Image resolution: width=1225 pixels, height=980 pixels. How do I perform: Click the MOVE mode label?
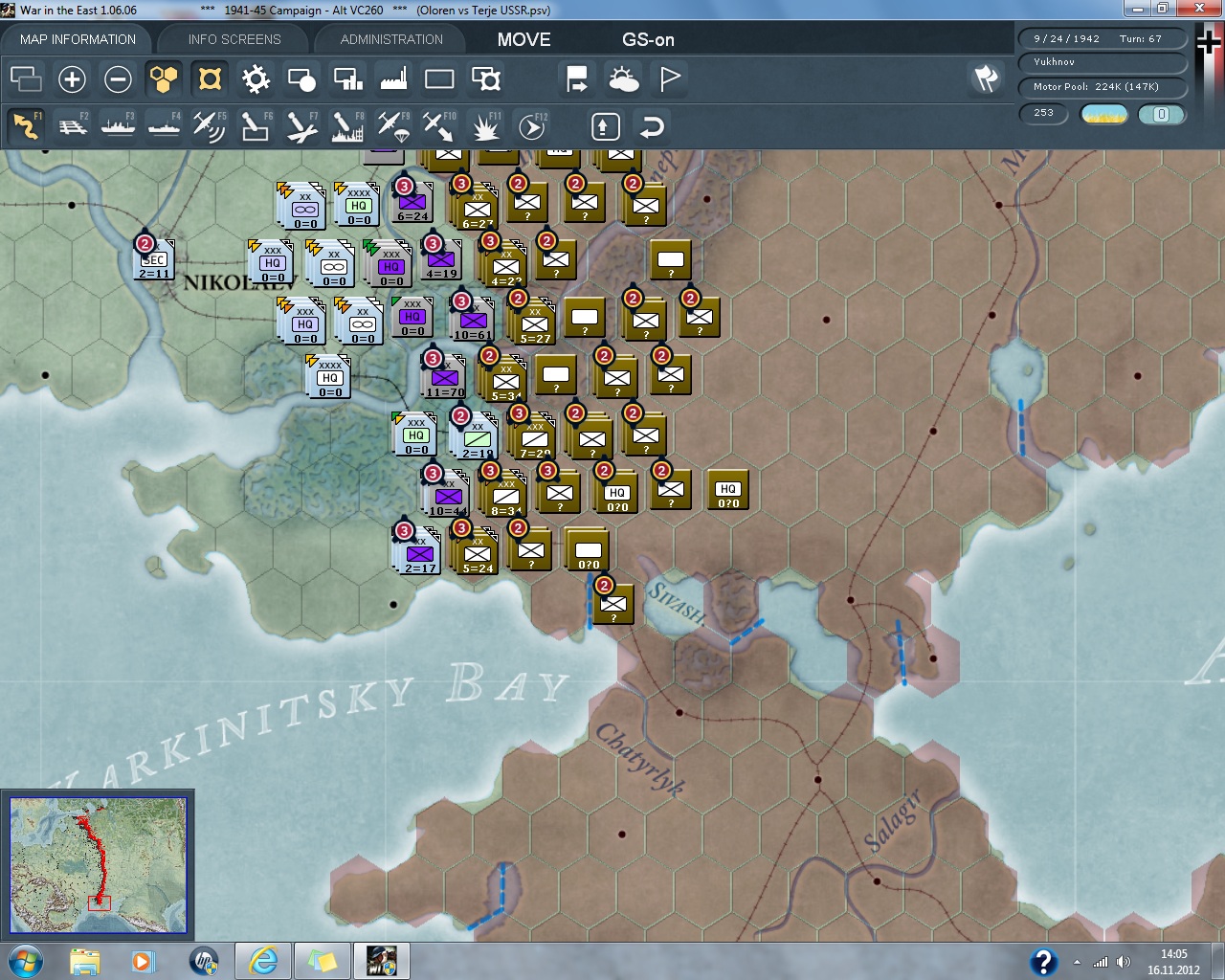coord(523,39)
